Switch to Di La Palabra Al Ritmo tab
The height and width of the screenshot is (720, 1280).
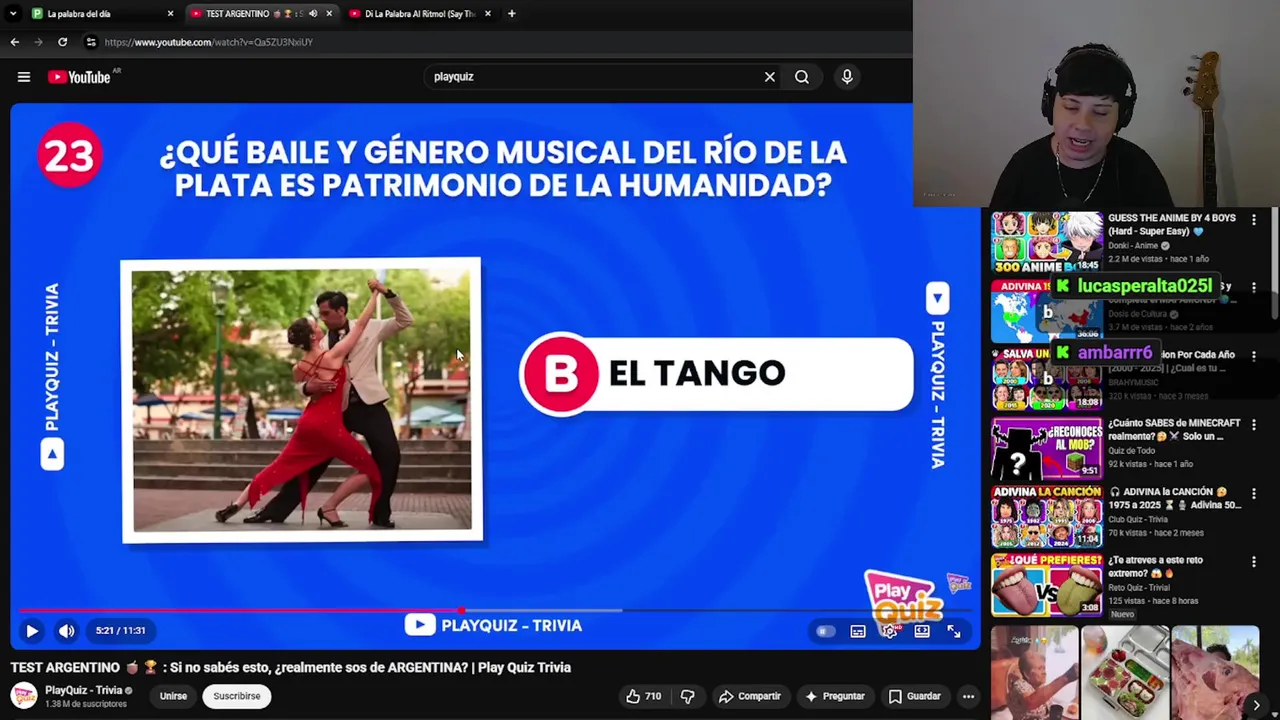(x=419, y=14)
